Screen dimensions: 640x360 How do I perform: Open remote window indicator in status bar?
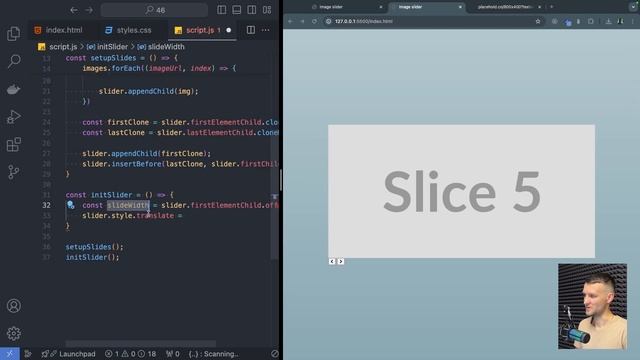click(10, 354)
